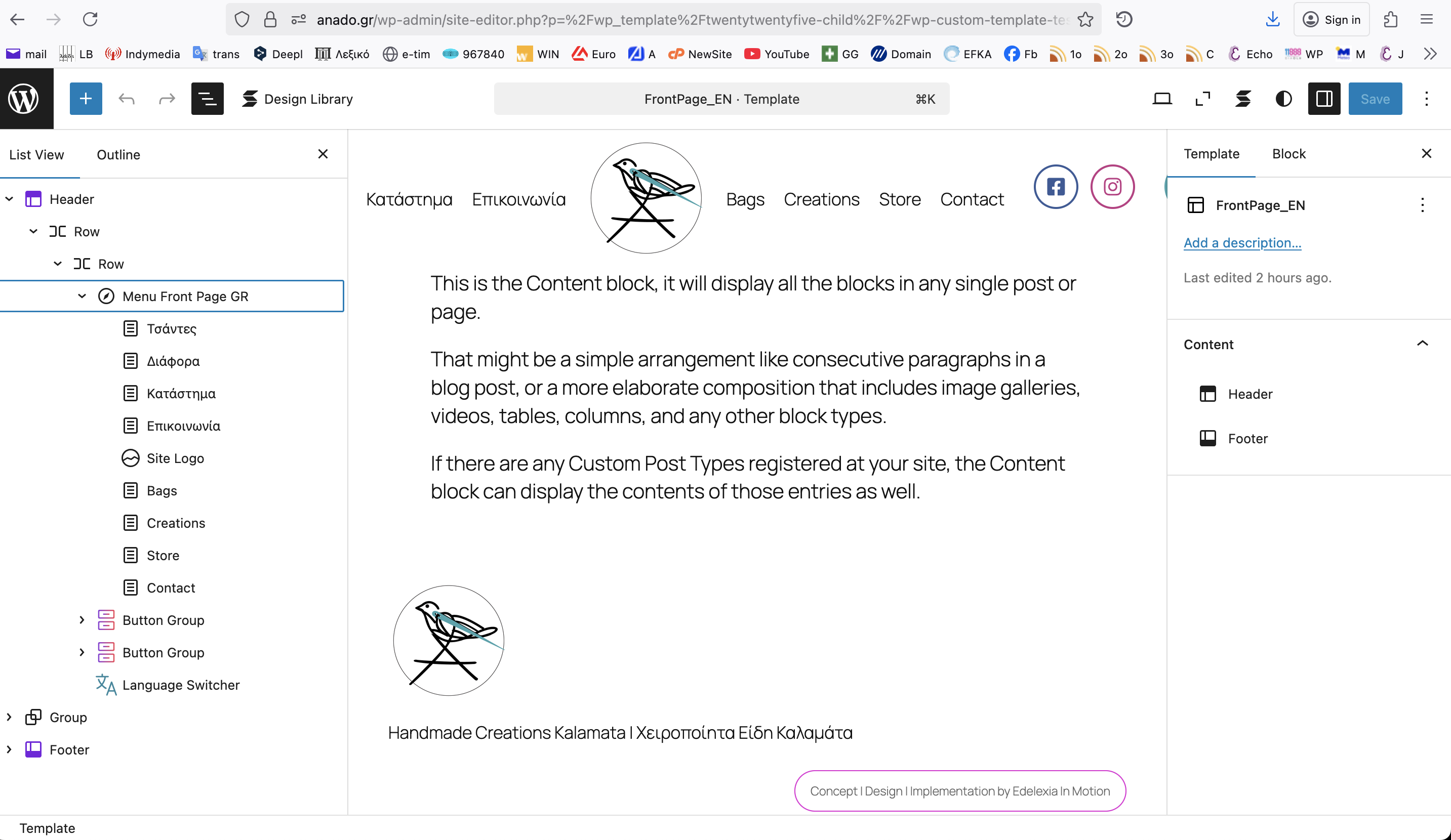Expand the Footer tree item

[9, 749]
